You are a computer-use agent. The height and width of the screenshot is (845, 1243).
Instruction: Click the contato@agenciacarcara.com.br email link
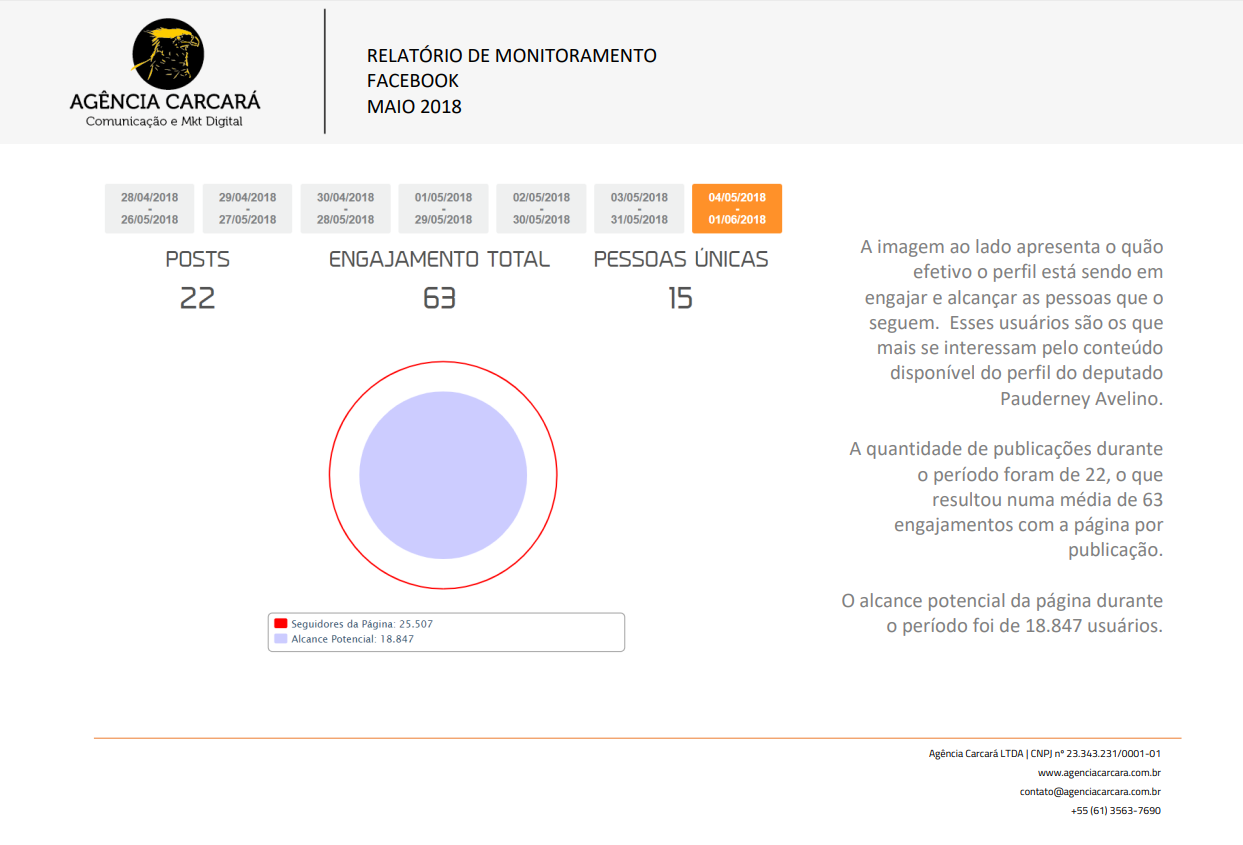click(x=1090, y=792)
